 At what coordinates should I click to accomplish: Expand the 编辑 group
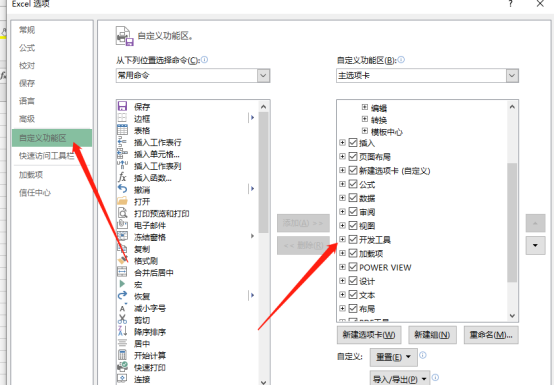365,107
